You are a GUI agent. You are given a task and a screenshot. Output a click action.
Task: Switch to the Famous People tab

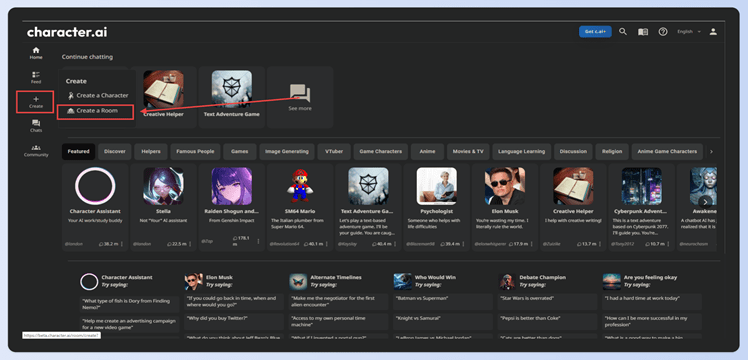(195, 152)
